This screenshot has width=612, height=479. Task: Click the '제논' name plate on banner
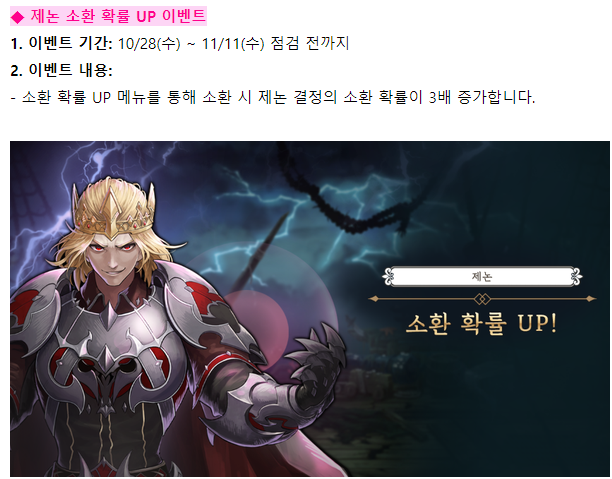(482, 277)
